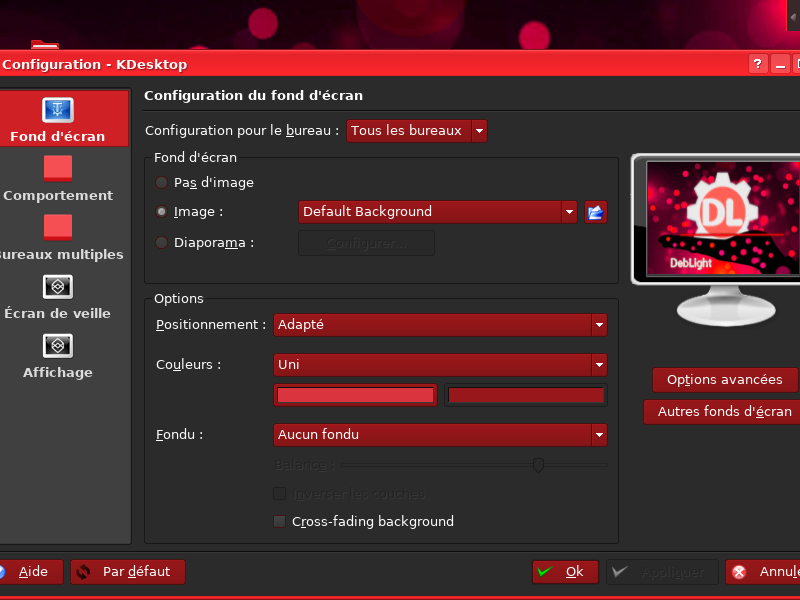Open the Affichage section icon
This screenshot has width=800, height=600.
[57, 346]
